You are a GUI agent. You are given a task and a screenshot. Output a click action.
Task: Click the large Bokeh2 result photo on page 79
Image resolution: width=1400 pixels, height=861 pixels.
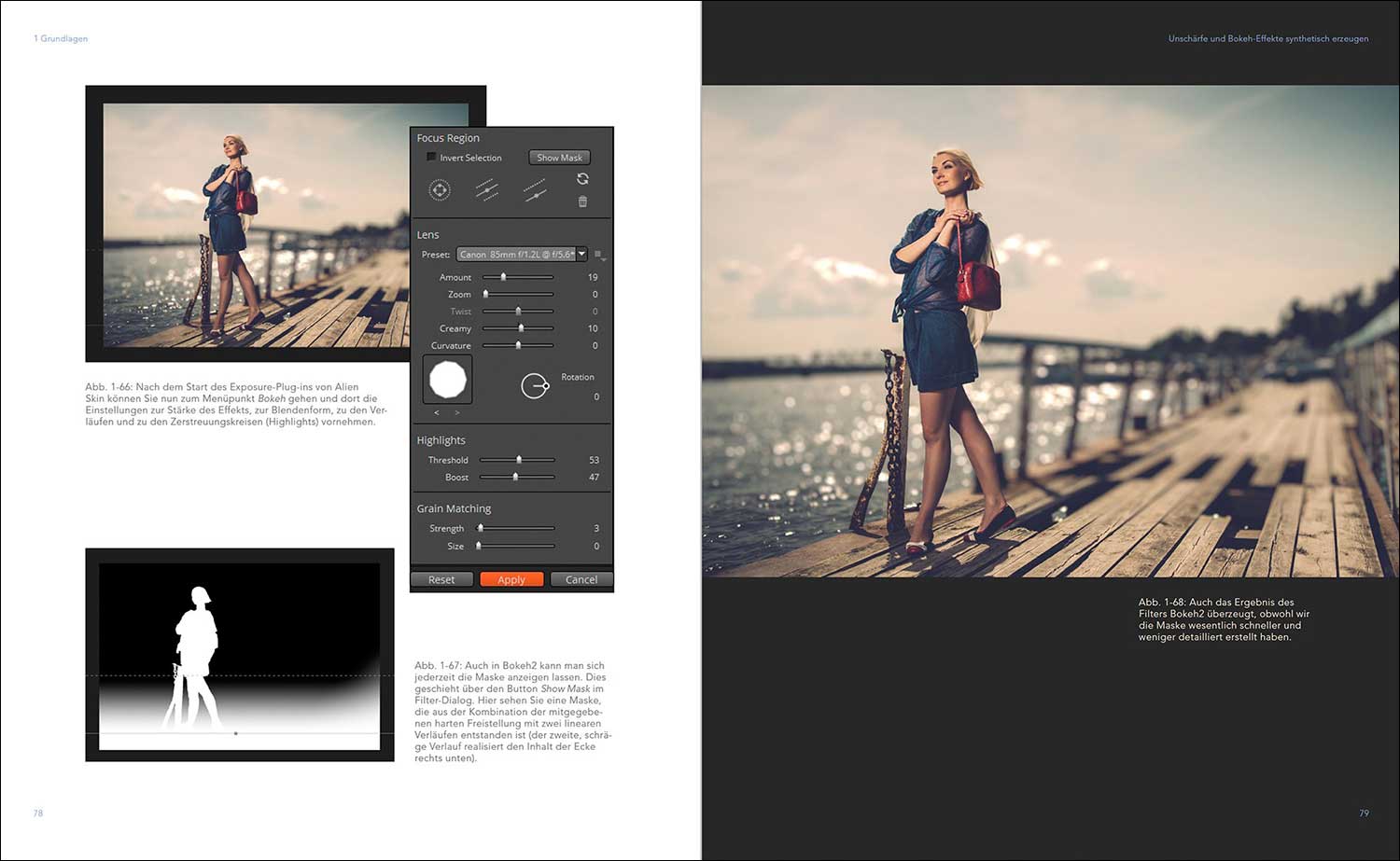click(x=1051, y=331)
